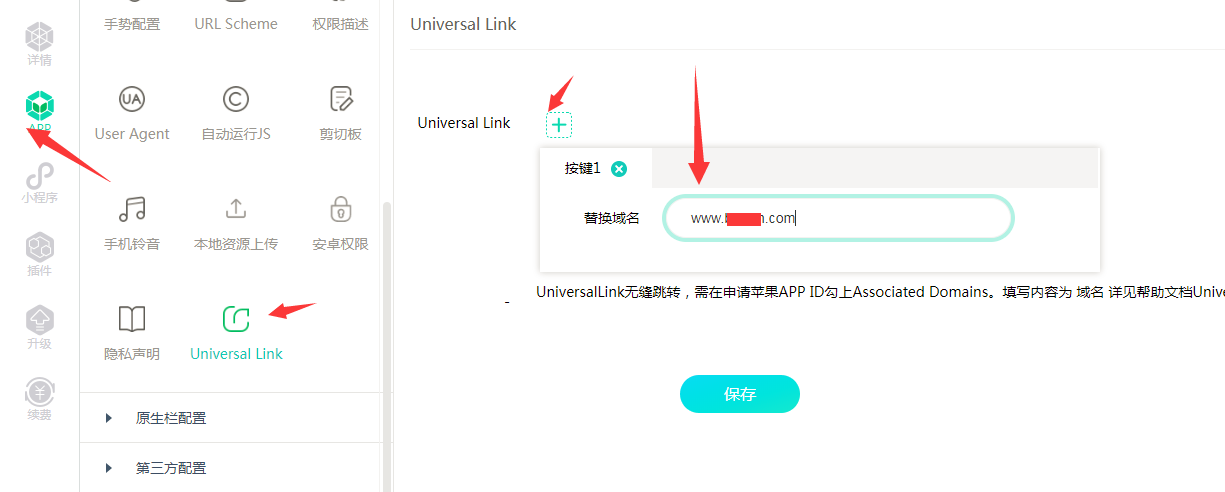
Task: Open the 隐私声明 book icon
Action: click(132, 319)
